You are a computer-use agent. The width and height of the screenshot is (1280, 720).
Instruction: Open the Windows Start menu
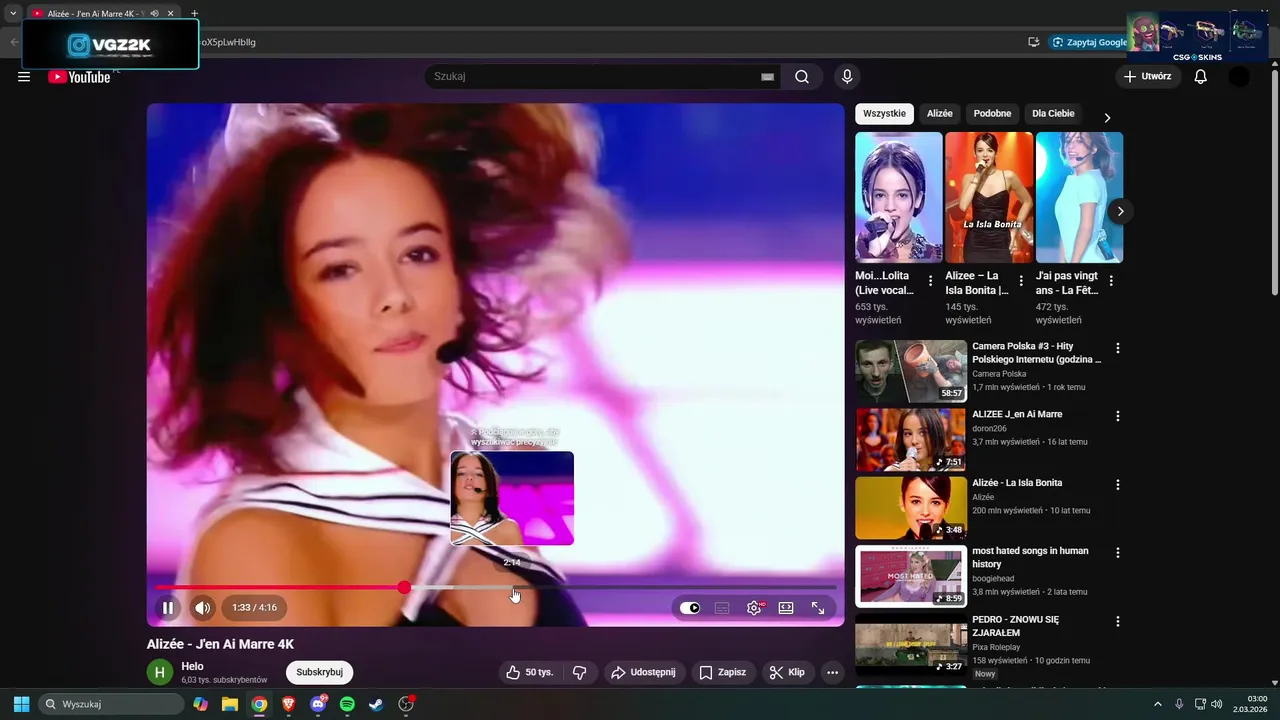point(21,704)
